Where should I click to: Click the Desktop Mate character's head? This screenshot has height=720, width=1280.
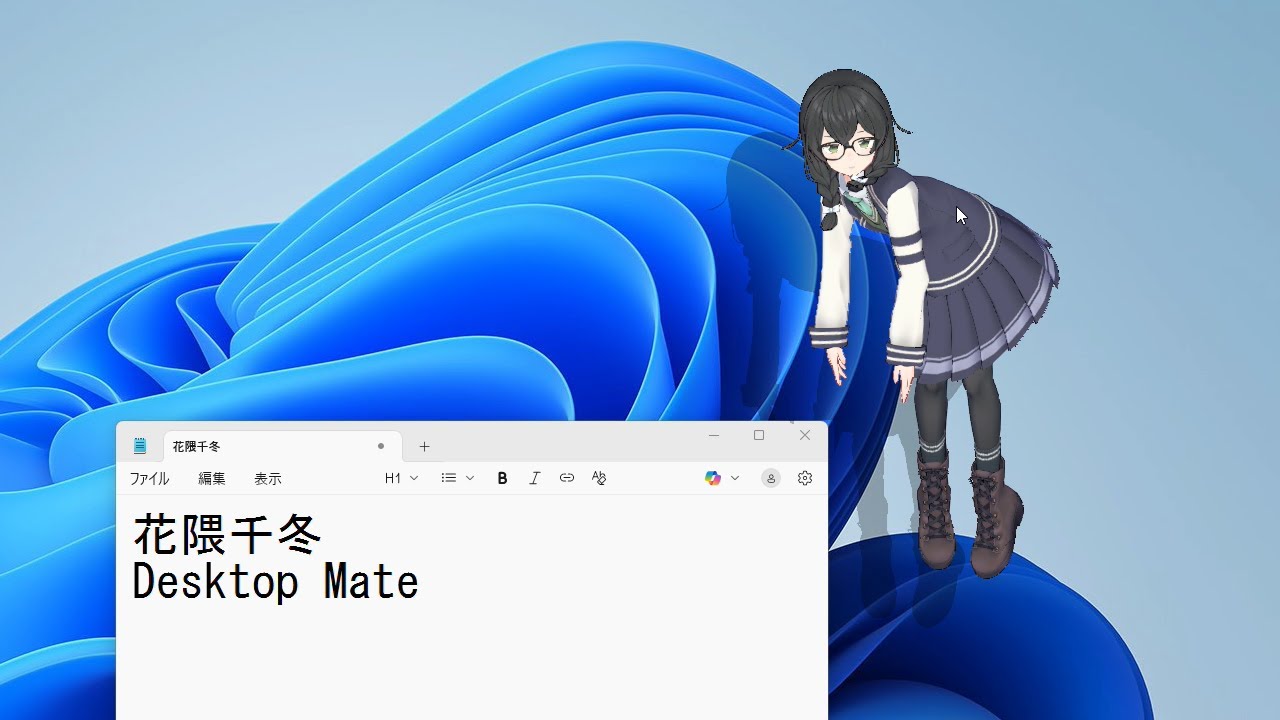tap(848, 125)
